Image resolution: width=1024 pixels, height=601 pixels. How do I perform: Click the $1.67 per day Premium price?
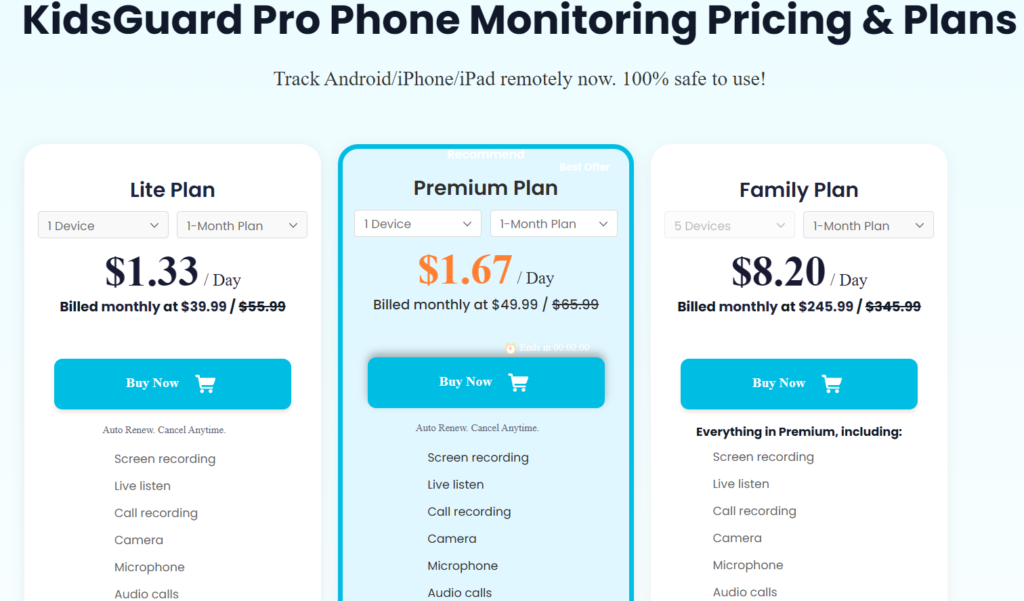tap(465, 270)
